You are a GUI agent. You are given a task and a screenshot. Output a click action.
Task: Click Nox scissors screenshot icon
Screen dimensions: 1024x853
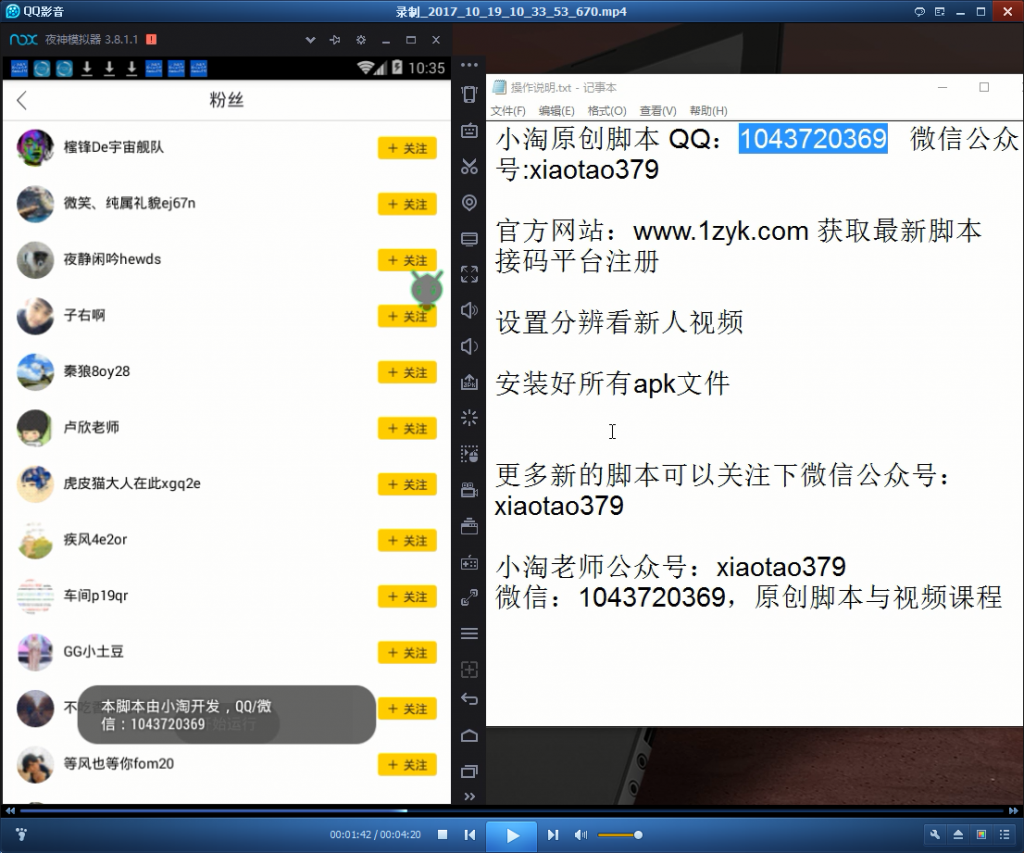click(469, 167)
